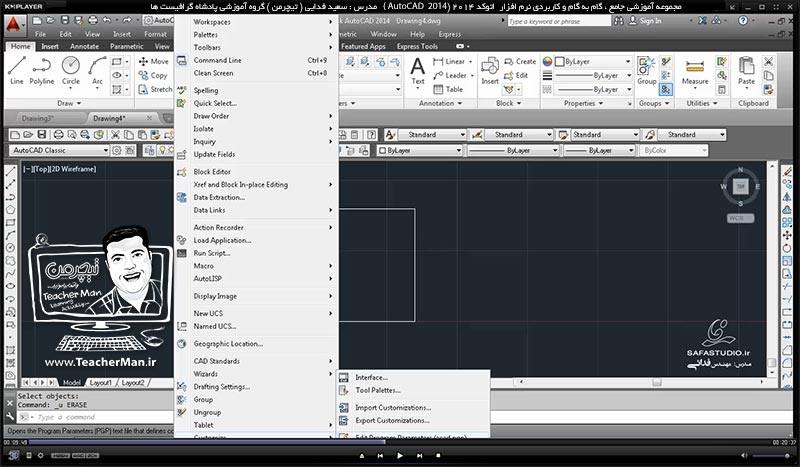This screenshot has height=467, width=800.
Task: Insert a Table from ribbon
Action: [448, 89]
